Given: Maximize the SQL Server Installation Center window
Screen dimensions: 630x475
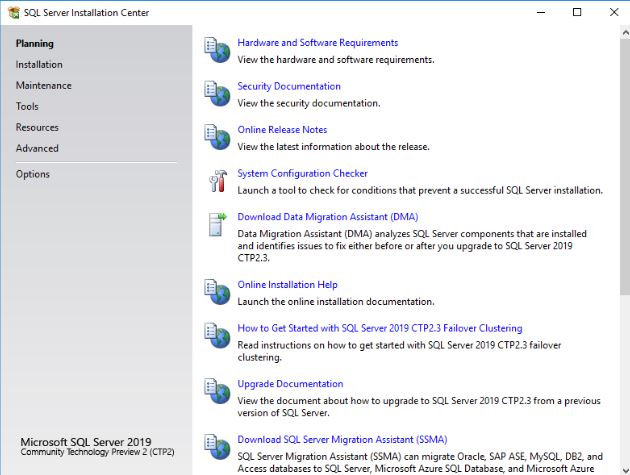Looking at the screenshot, I should (577, 12).
